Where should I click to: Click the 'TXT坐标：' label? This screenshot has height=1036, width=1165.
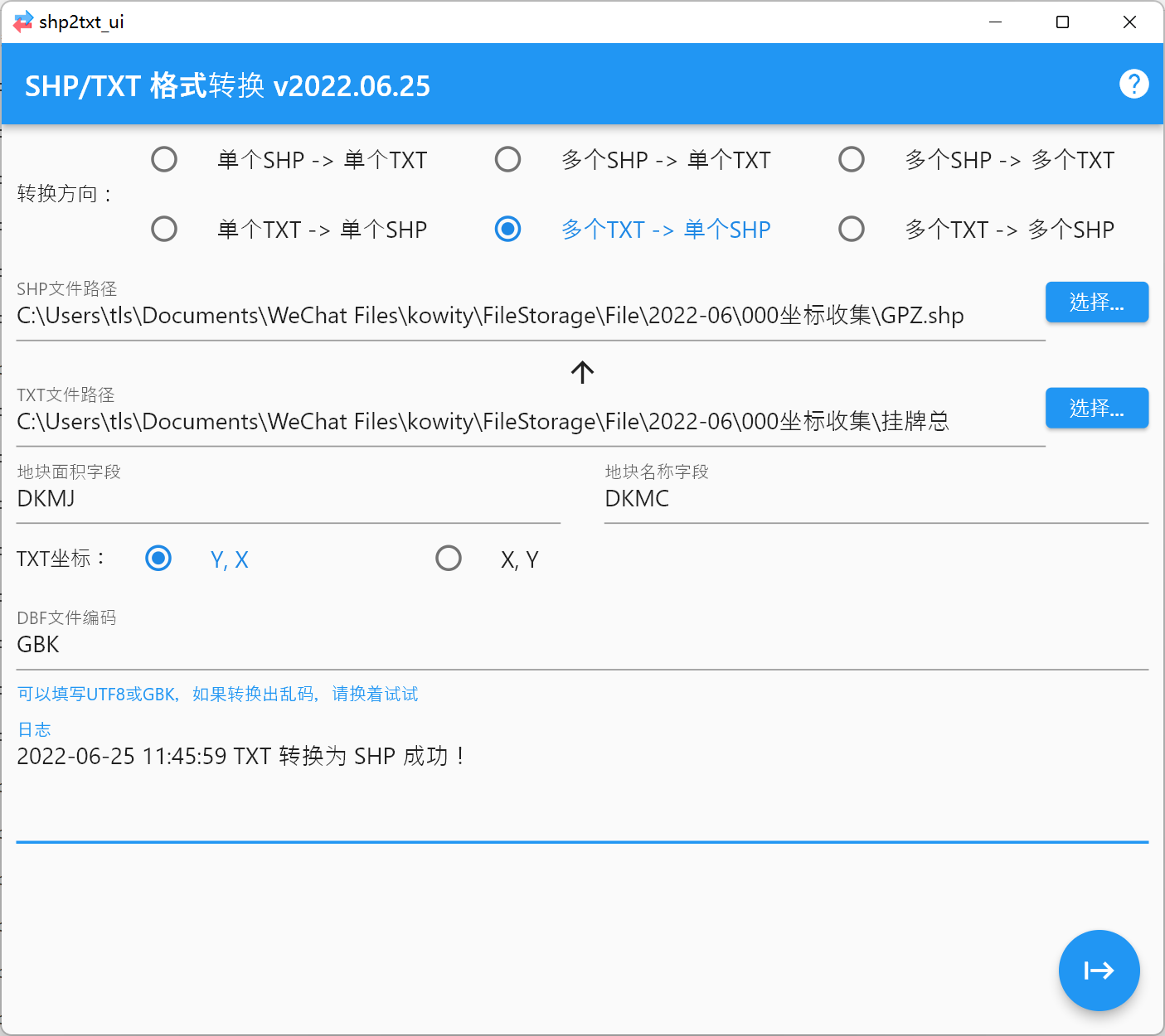click(x=62, y=559)
